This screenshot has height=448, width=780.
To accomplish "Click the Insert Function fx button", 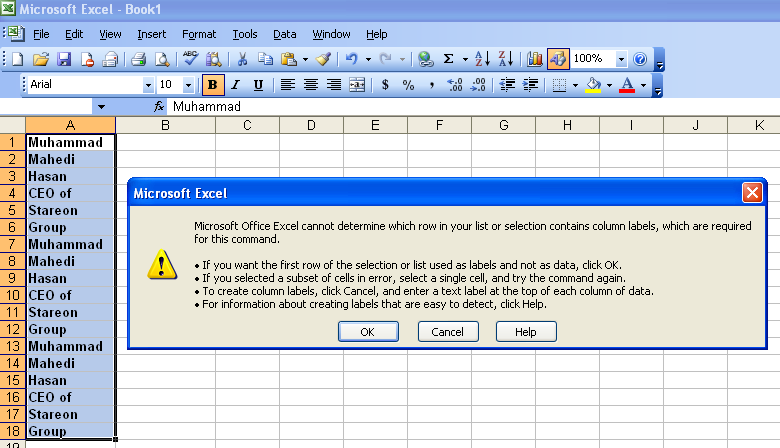I will click(159, 106).
